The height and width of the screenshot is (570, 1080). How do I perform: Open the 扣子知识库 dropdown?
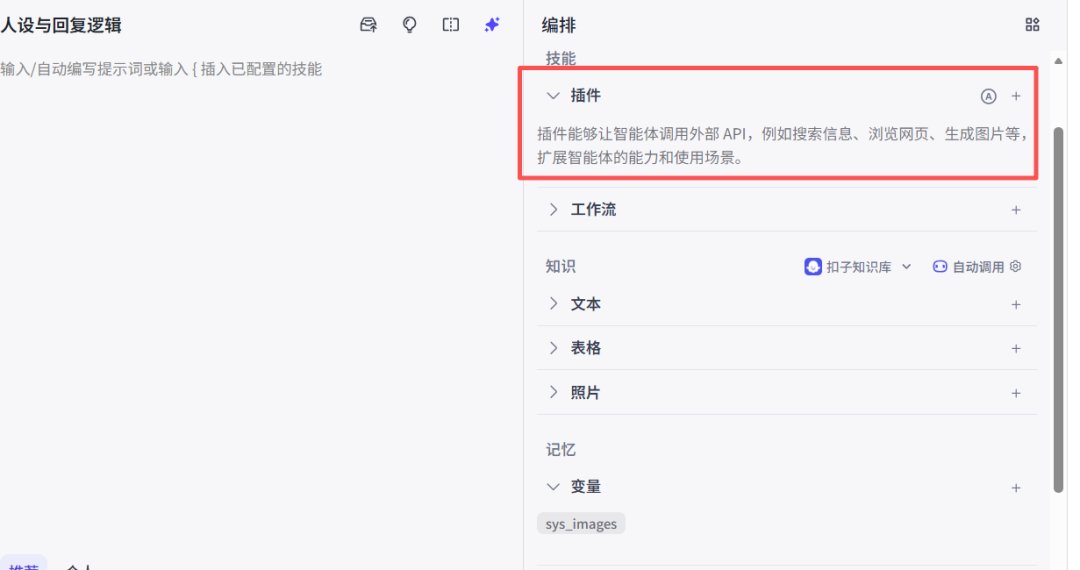pos(858,266)
